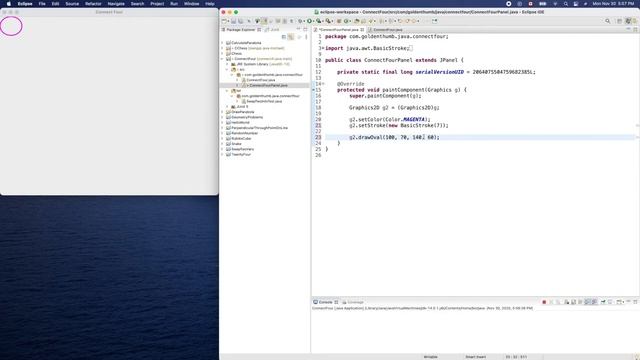Expand JRE System Library node
This screenshot has width=640, height=360.
[228, 64]
